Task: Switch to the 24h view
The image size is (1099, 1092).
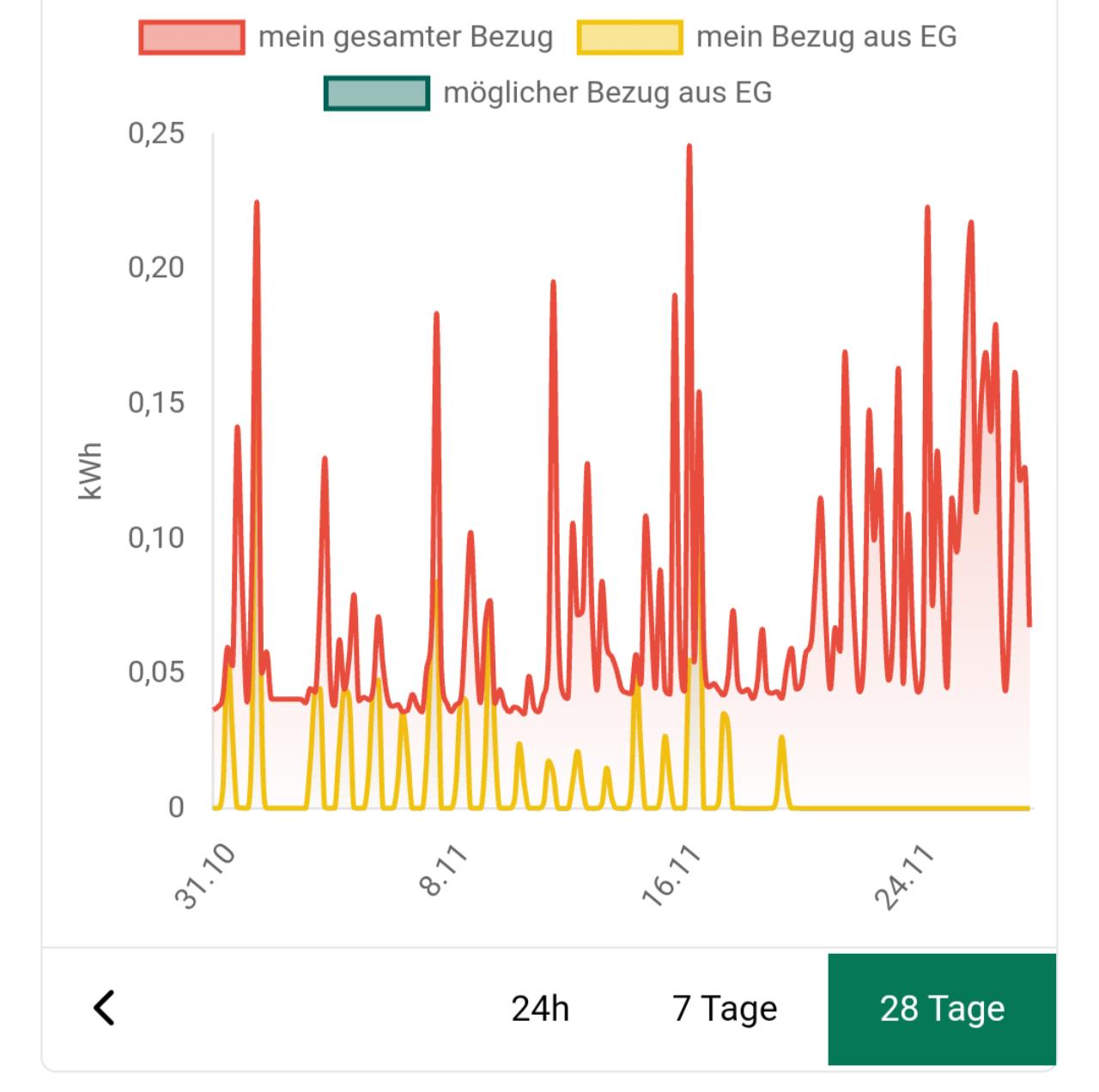Action: (540, 1009)
